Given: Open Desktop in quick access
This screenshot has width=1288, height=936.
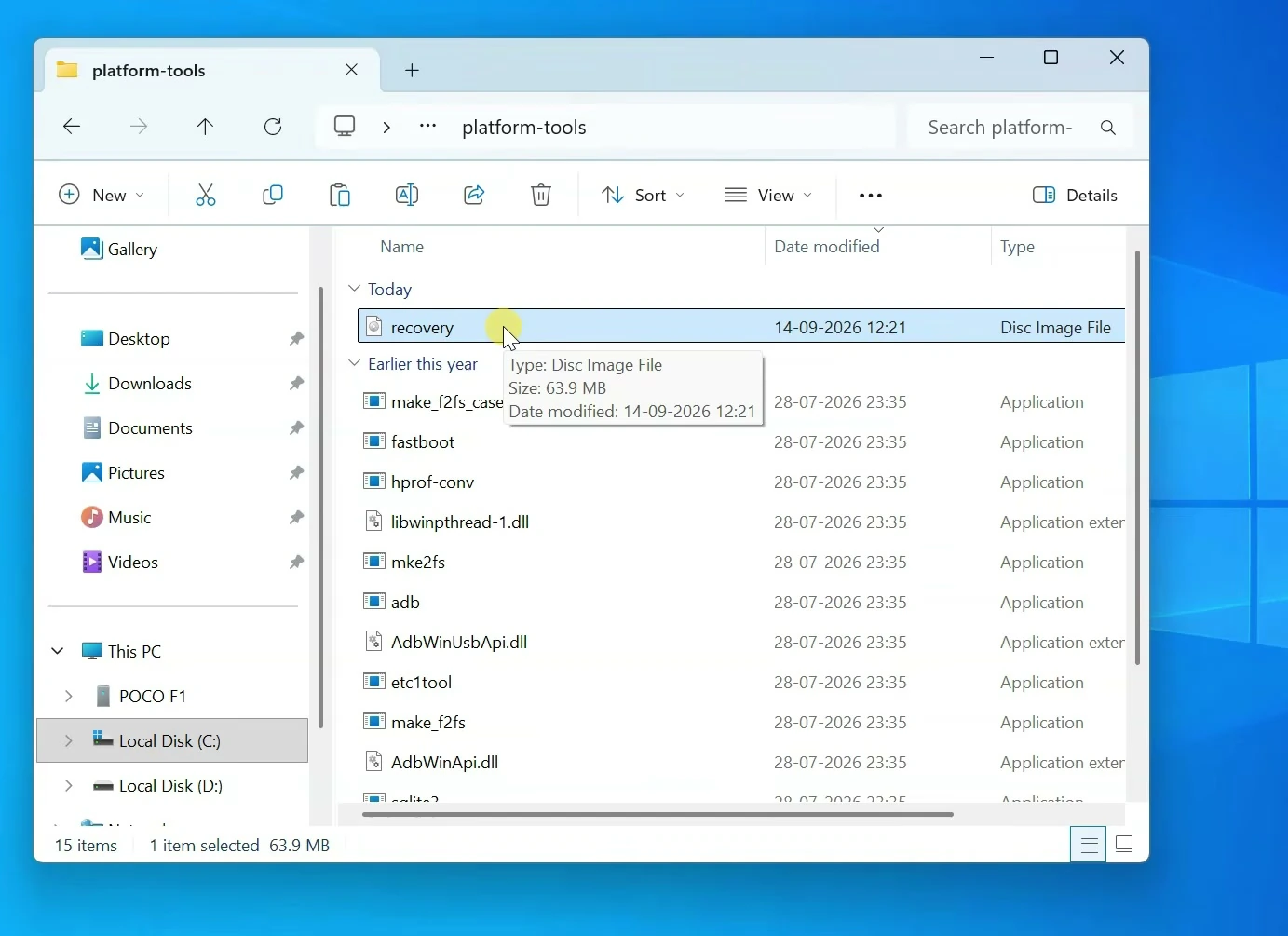Looking at the screenshot, I should click(x=126, y=339).
